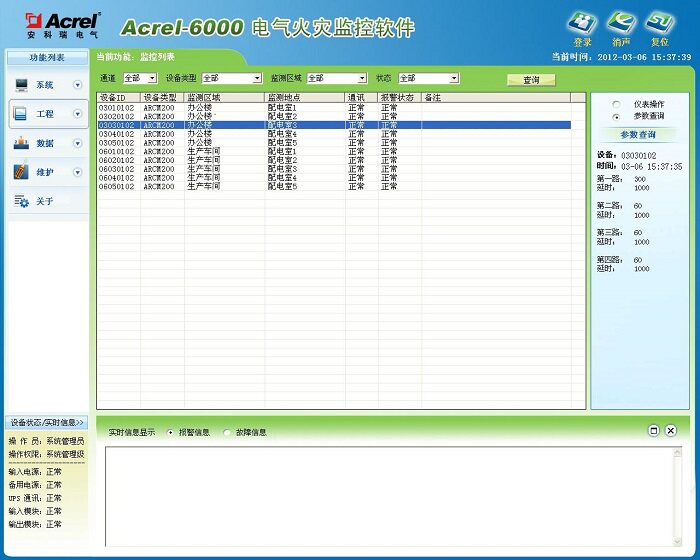The height and width of the screenshot is (560, 700).
Task: Select device row 03040102
Action: [334, 134]
